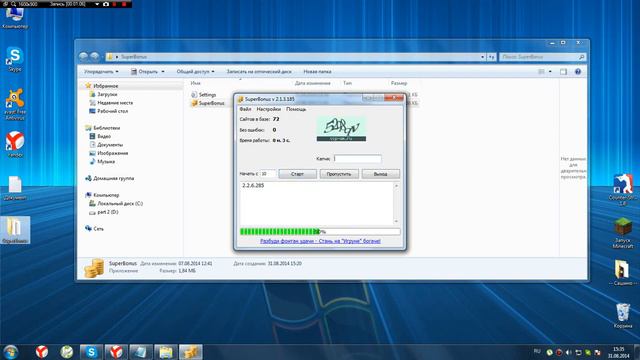
Task: Open the view options dropdown arrow
Action: click(x=550, y=71)
